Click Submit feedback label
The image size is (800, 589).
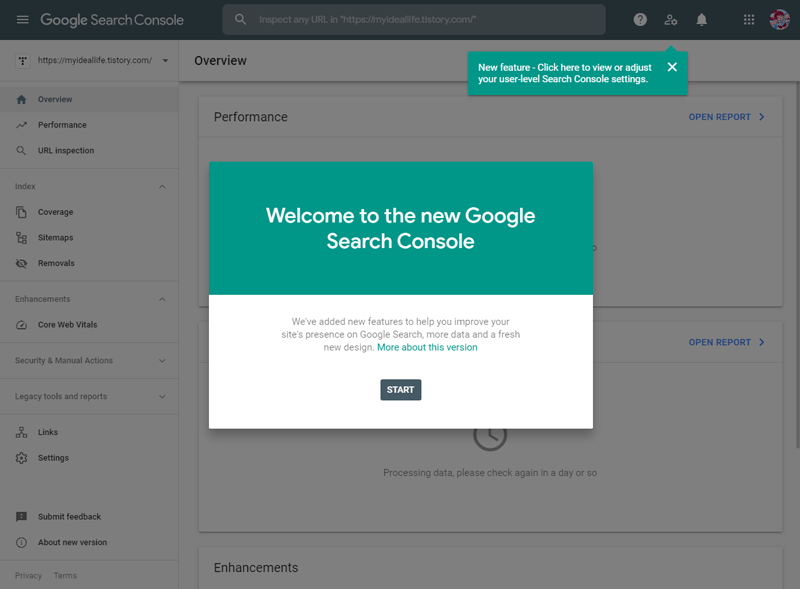(69, 517)
